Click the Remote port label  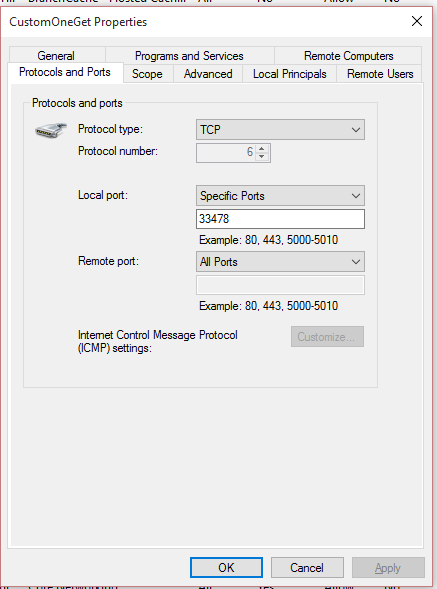click(x=108, y=261)
